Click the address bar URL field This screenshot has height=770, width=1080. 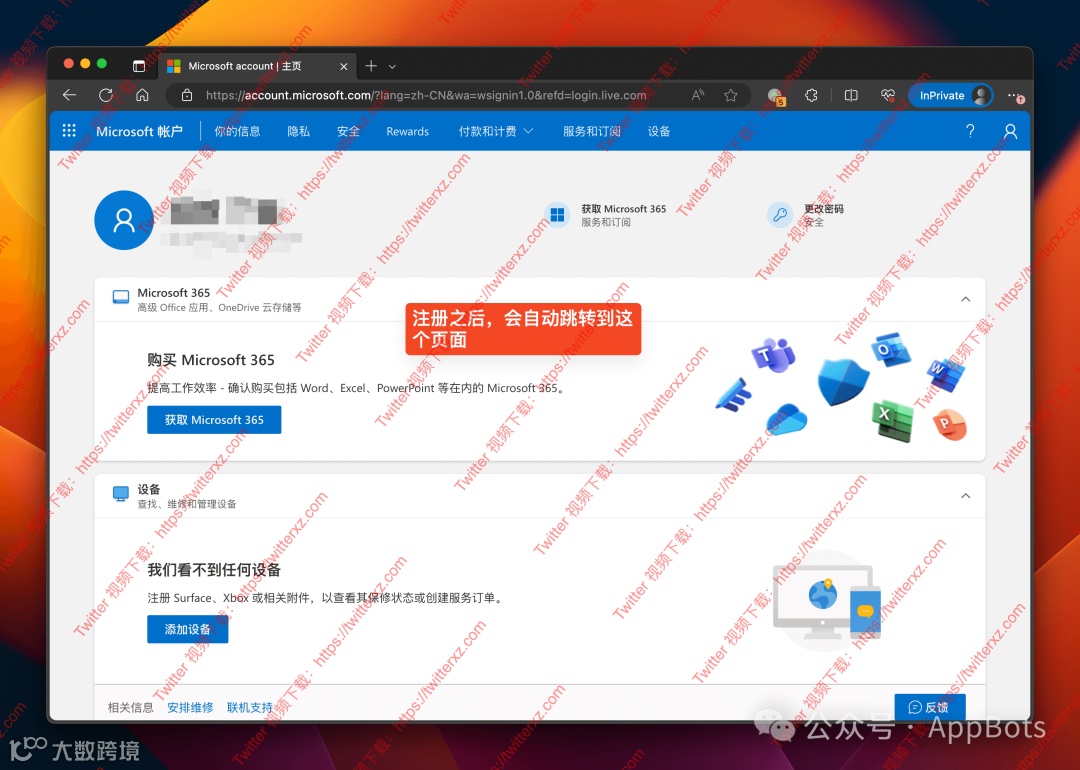(426, 95)
